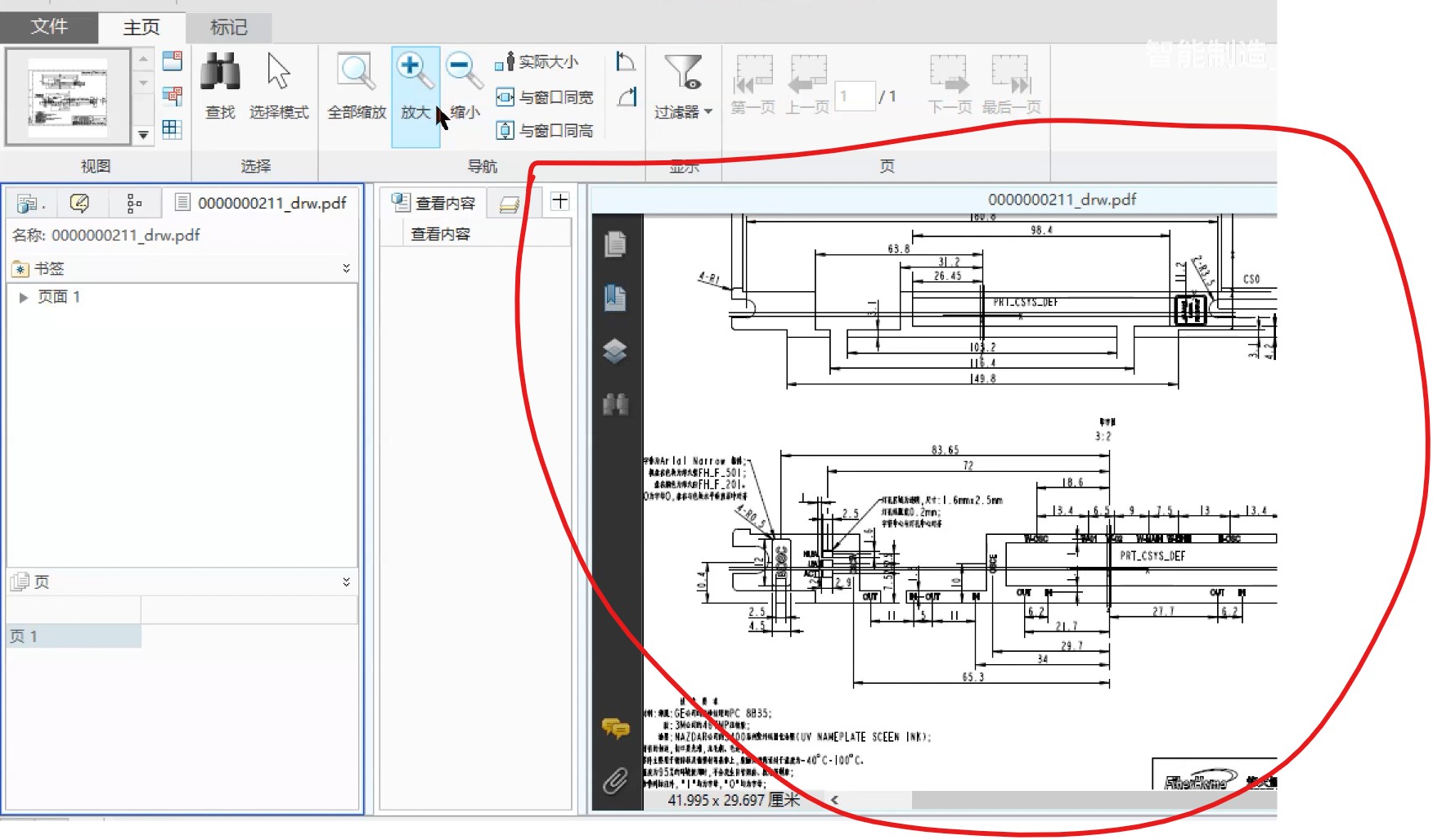Screen dimensions: 1433x840
Task: Select the 选择模式 arrow tool
Action: [279, 72]
